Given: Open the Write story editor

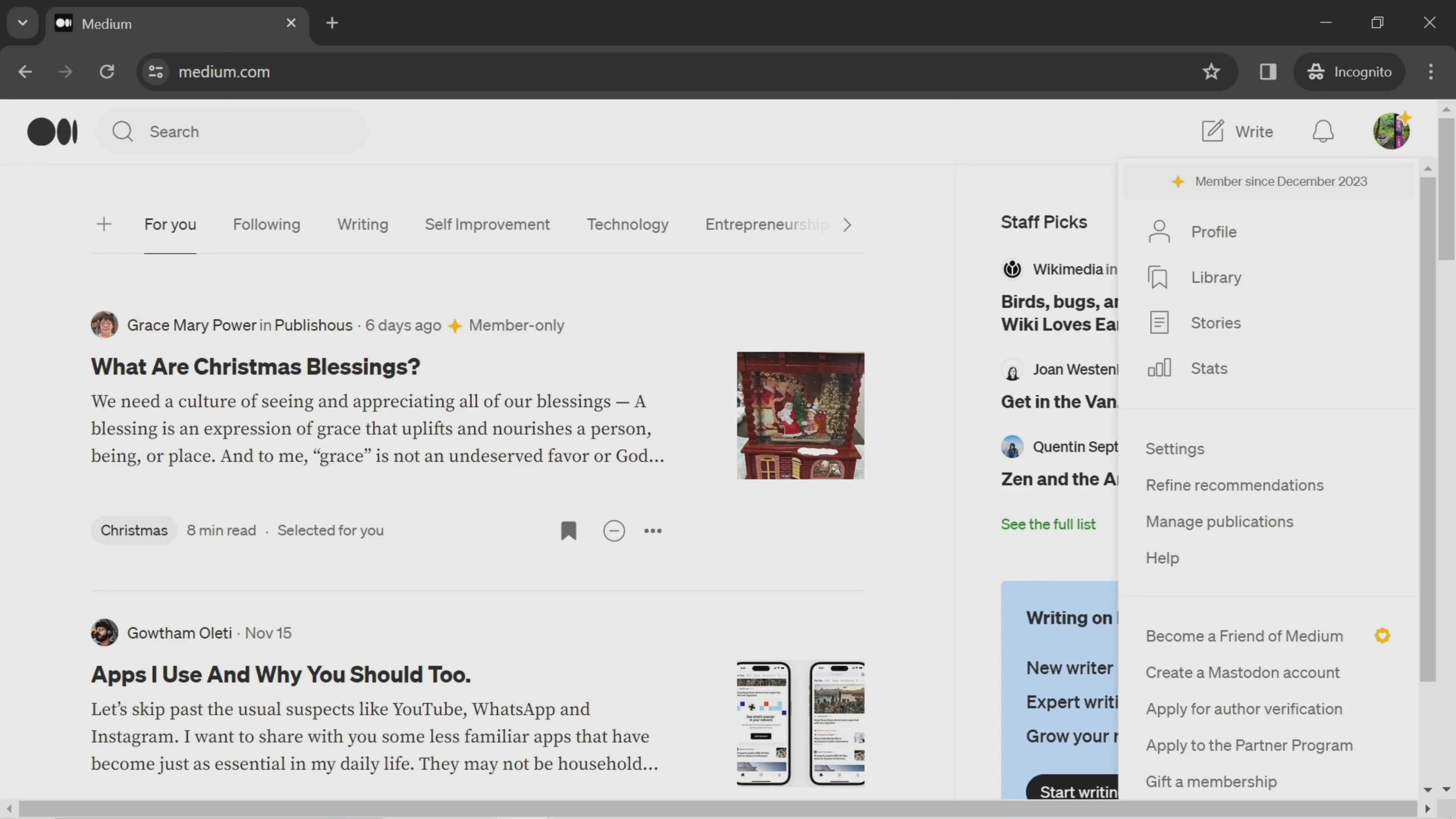Looking at the screenshot, I should 1237,132.
